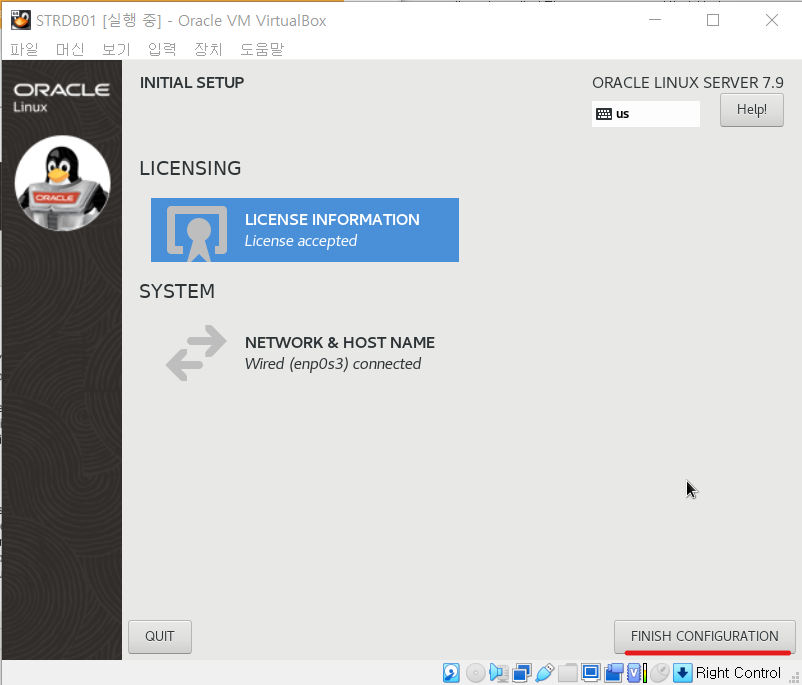Click the NETWORK & HOST NAME title
The width and height of the screenshot is (802, 685).
340,342
